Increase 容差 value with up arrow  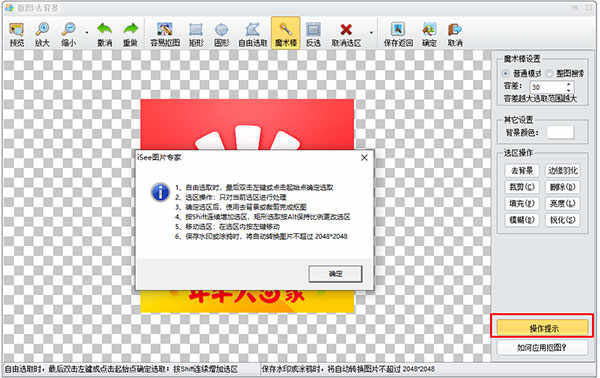pyautogui.click(x=568, y=84)
